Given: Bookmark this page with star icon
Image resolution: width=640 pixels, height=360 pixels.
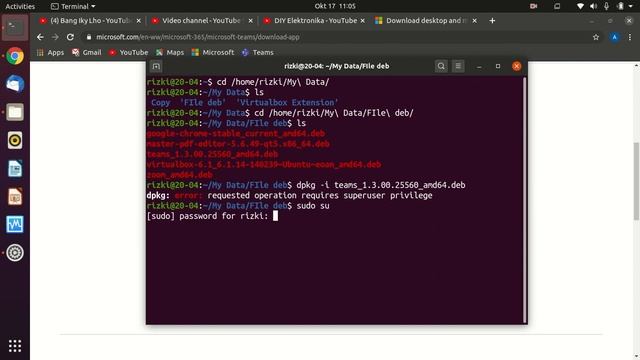Looking at the screenshot, I should (x=596, y=37).
